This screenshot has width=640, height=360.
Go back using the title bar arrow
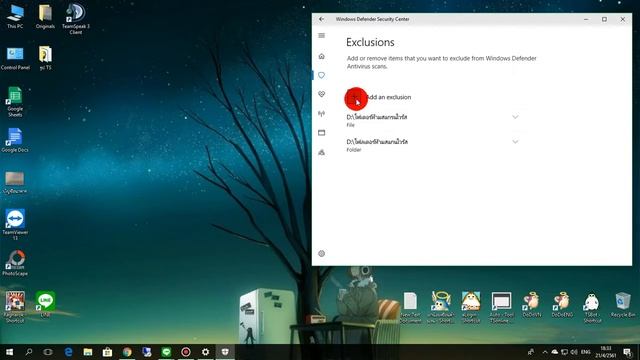pos(322,19)
